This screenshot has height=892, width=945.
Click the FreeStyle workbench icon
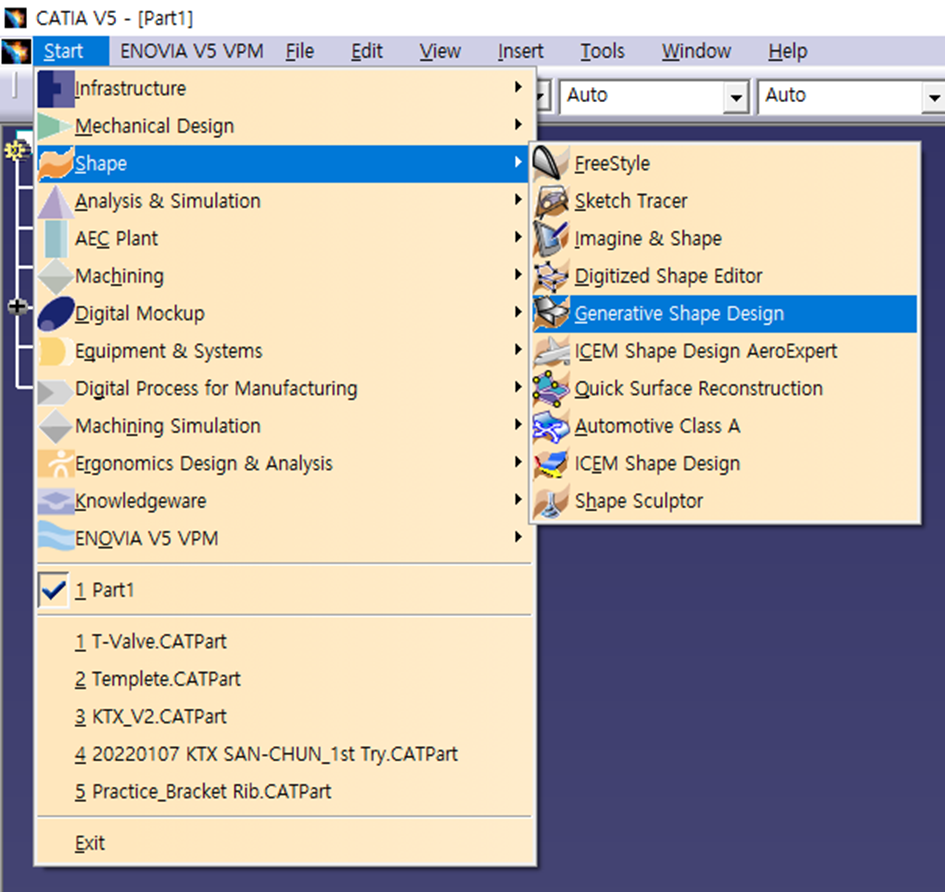(551, 163)
